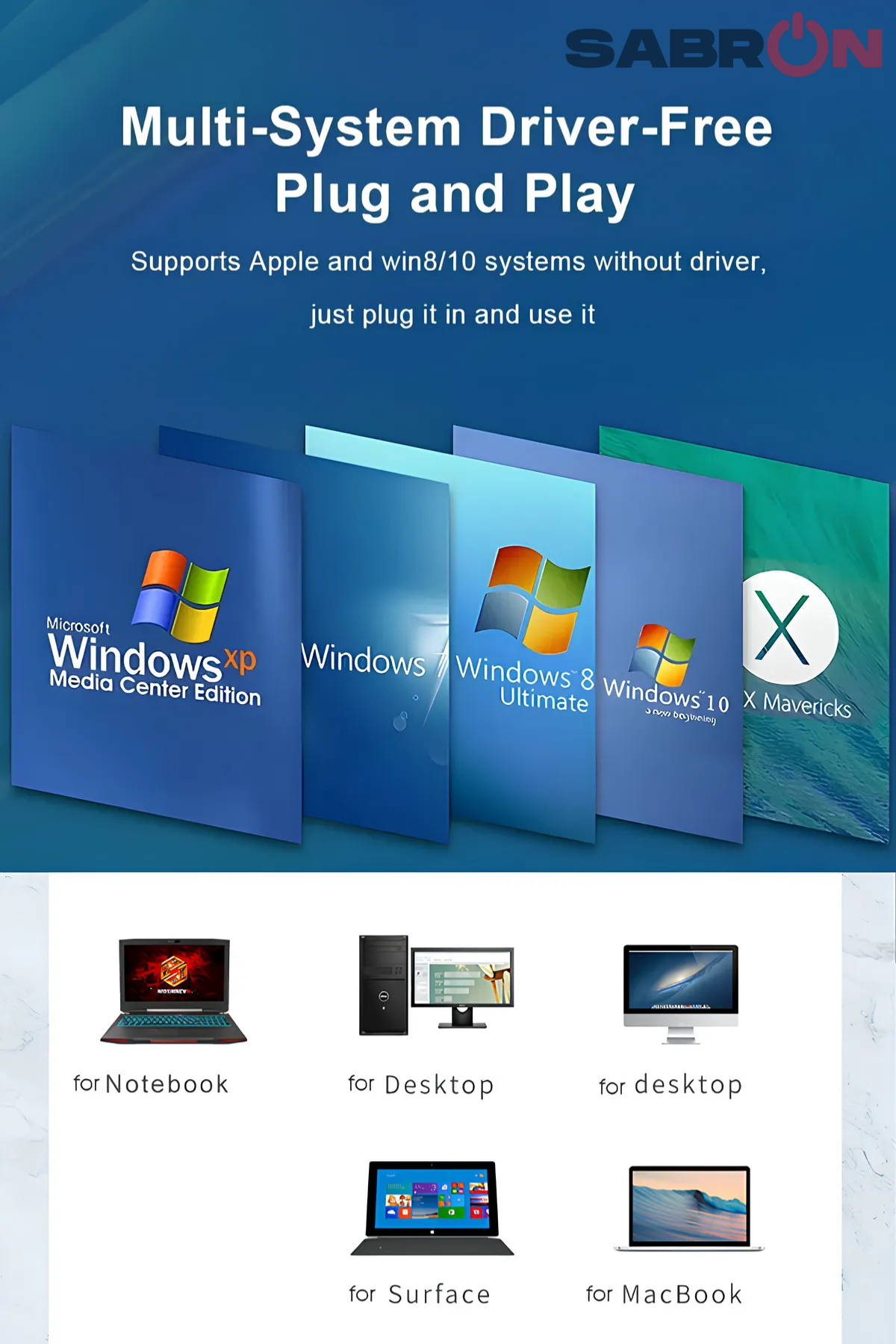
Task: Click the Windows 10 flag logo
Action: tap(662, 655)
